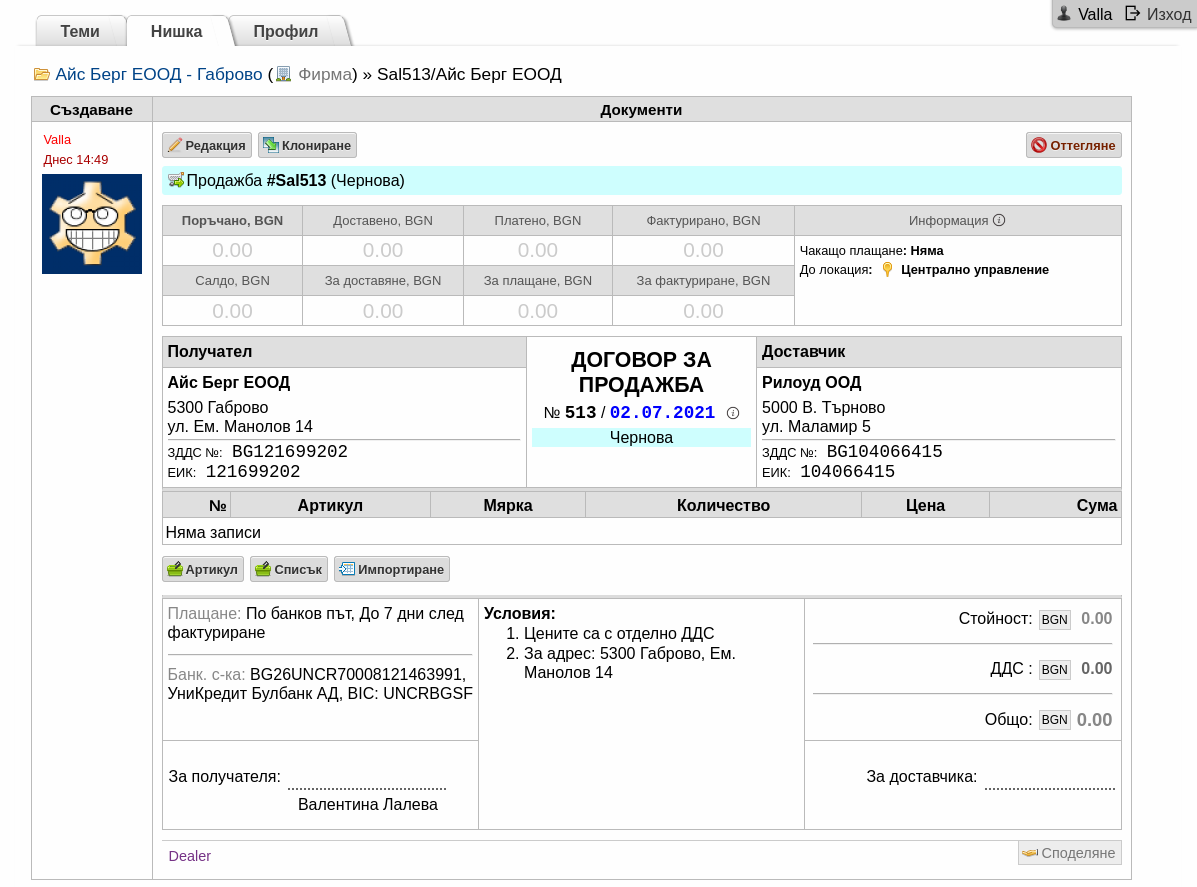Open the Valla user link
Viewport: 1197px width, 887px height.
(x=1095, y=15)
